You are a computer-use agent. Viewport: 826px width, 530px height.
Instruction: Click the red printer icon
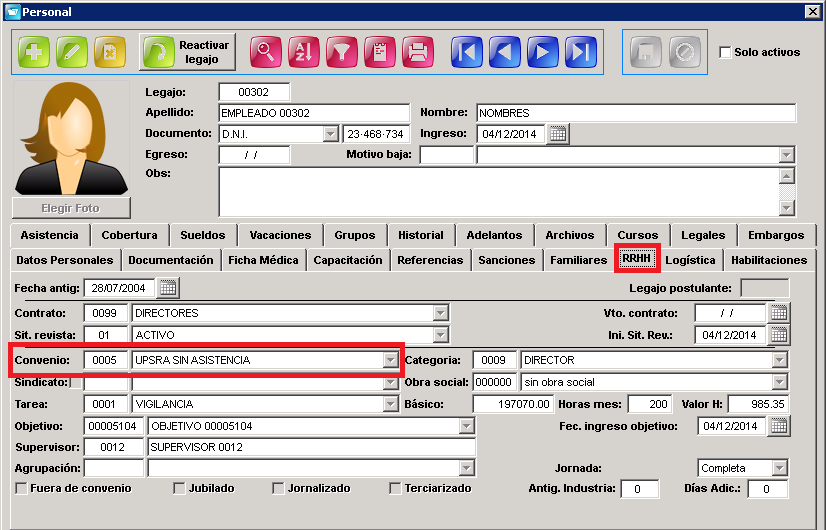click(x=418, y=52)
